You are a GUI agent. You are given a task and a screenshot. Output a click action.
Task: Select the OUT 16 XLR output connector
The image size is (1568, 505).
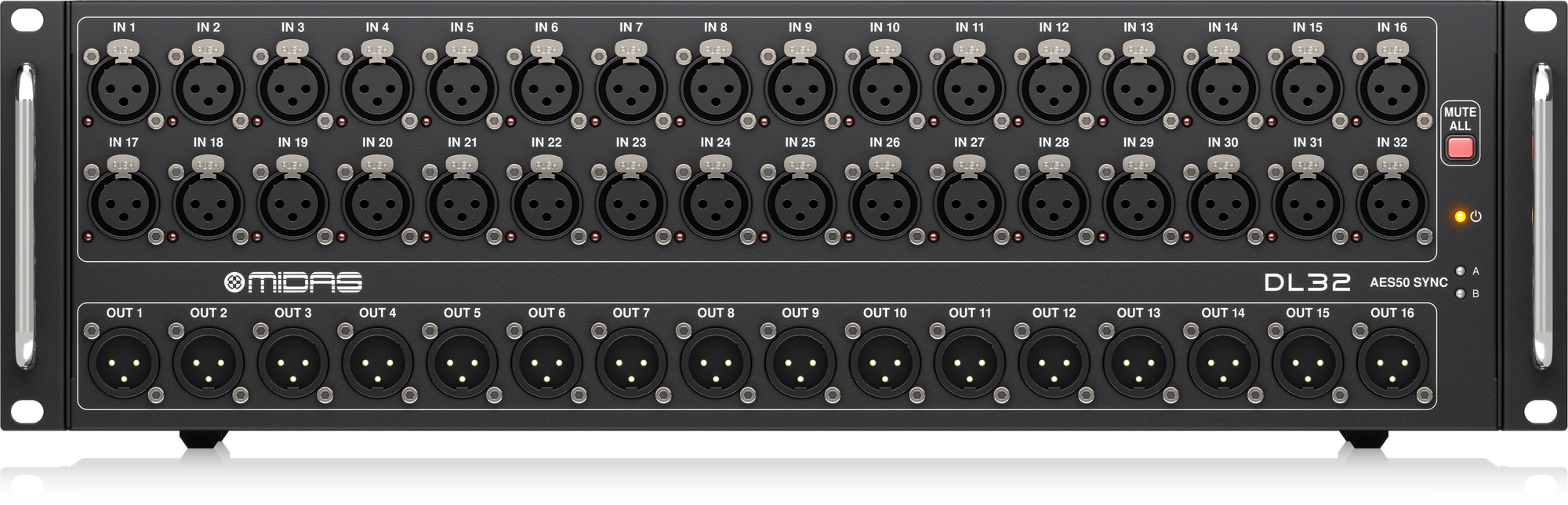coord(1392,364)
